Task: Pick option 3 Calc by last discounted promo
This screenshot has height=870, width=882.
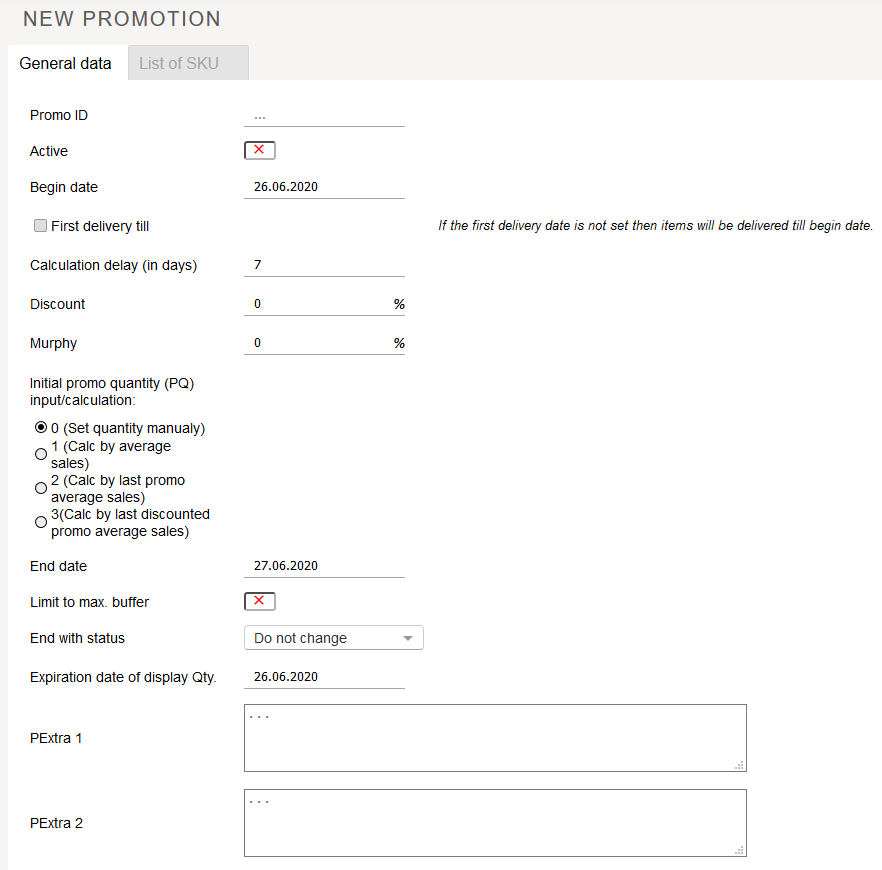Action: [41, 522]
